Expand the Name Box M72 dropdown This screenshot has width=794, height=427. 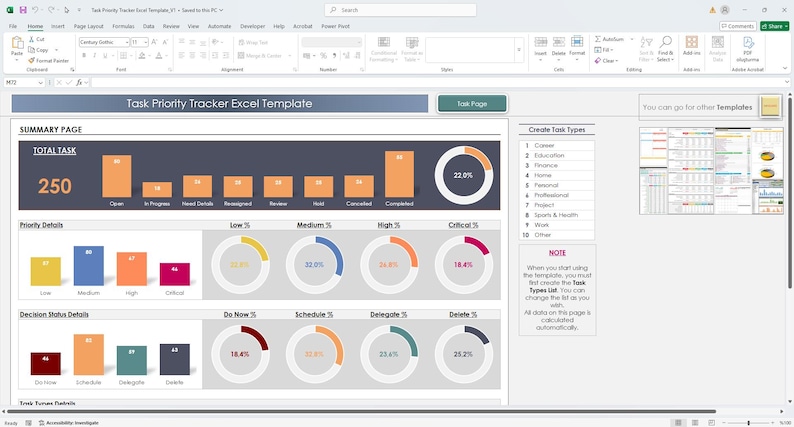41,82
